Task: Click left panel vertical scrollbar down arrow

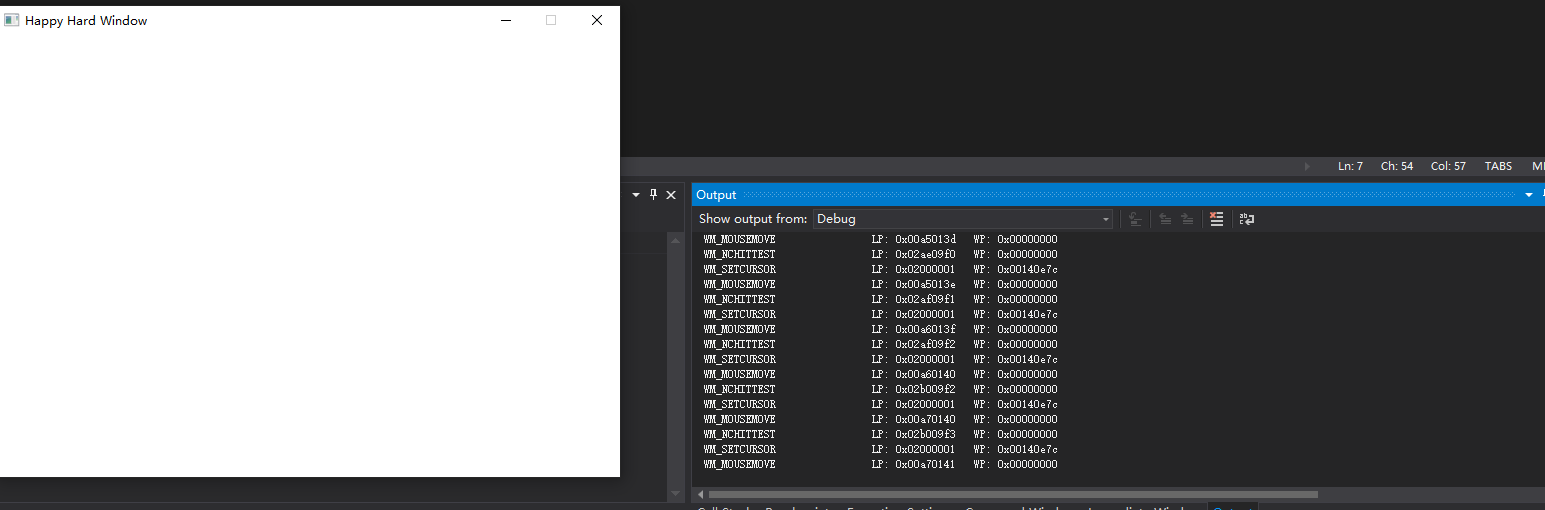Action: tap(675, 493)
